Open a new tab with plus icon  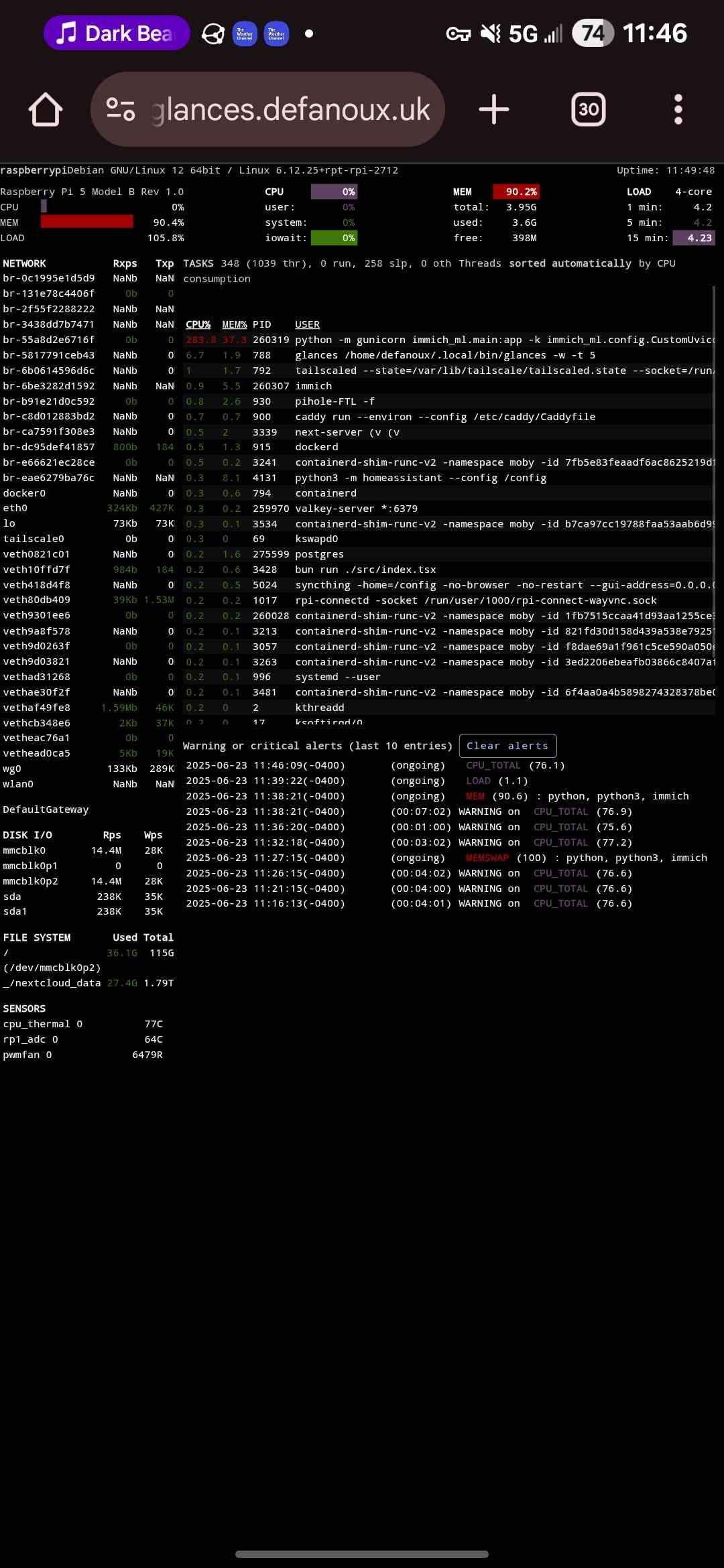tap(494, 109)
